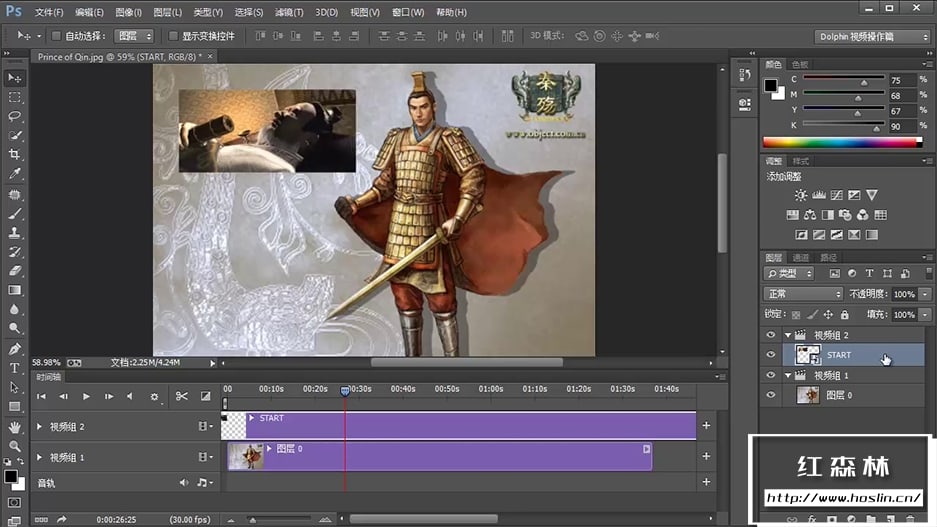Expand 视频组 1 track in timeline
The width and height of the screenshot is (937, 527).
pyautogui.click(x=39, y=457)
